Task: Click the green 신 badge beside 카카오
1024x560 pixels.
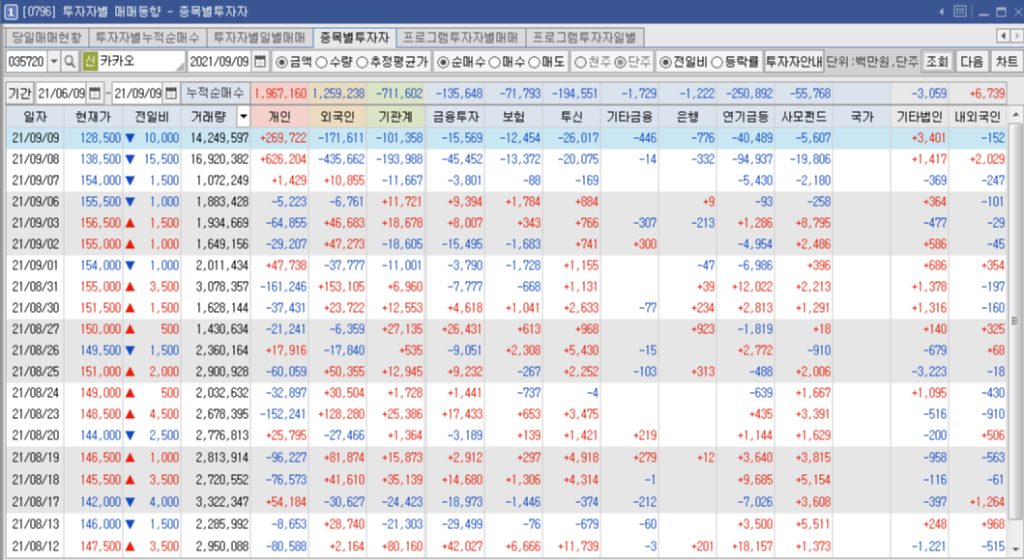Action: [x=89, y=61]
